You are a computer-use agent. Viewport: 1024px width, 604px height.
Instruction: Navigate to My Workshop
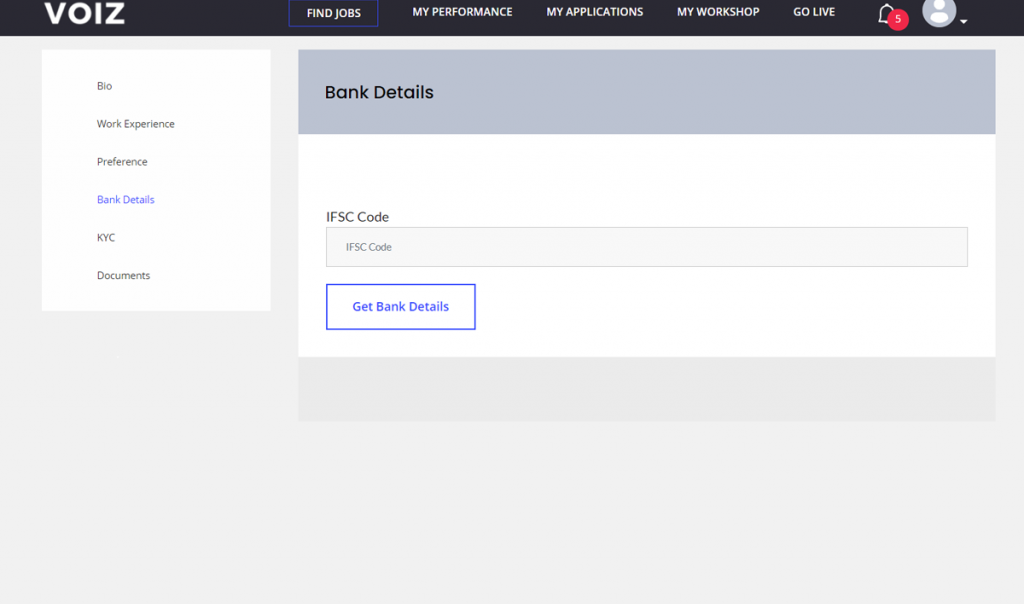pyautogui.click(x=718, y=12)
